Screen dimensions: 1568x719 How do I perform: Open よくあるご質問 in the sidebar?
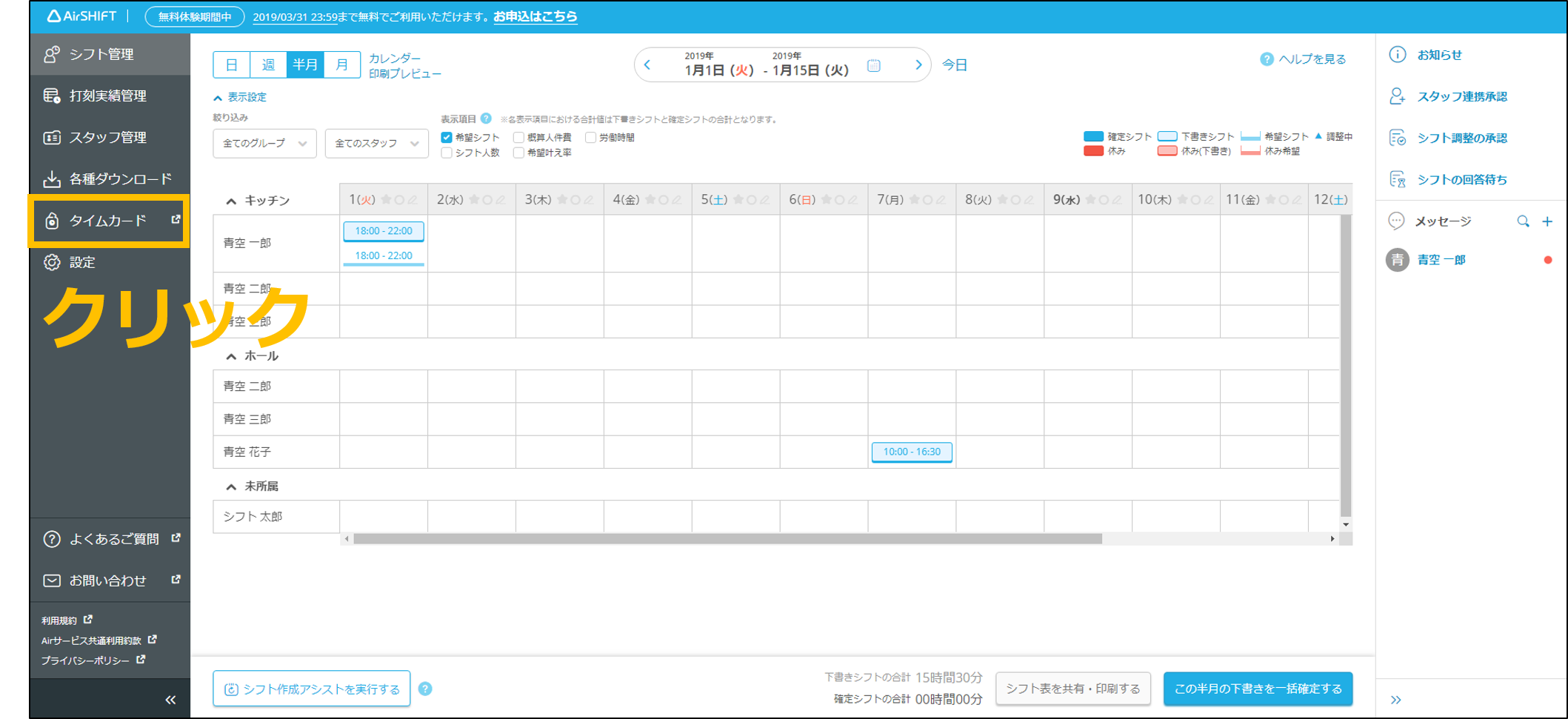(110, 539)
